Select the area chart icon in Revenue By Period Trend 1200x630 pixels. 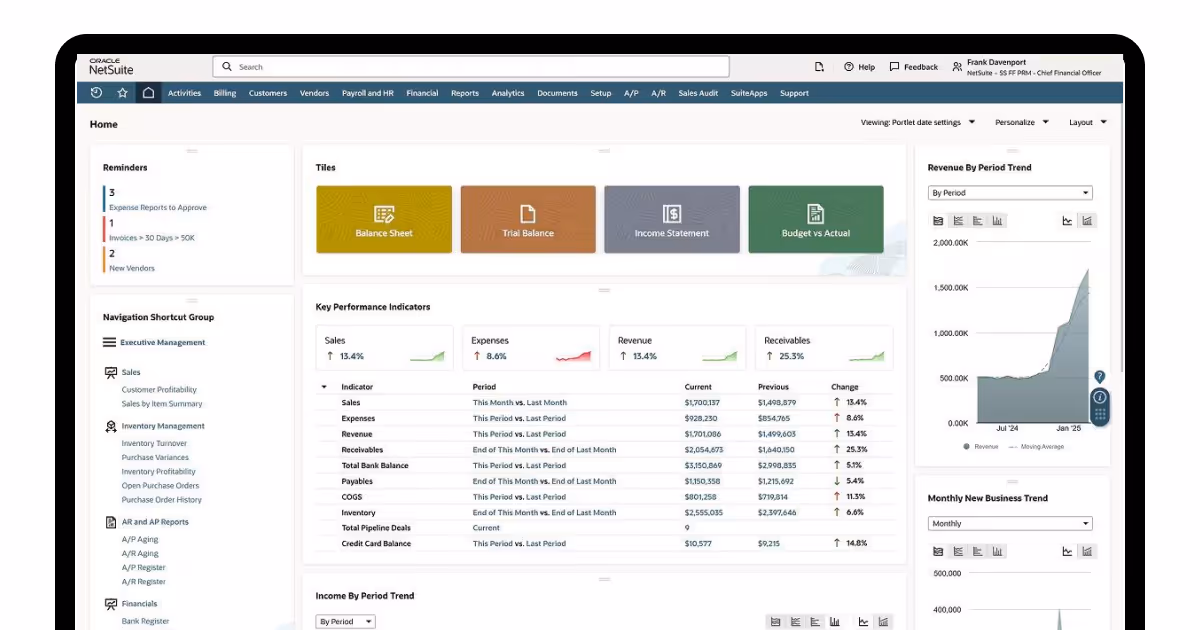point(937,221)
